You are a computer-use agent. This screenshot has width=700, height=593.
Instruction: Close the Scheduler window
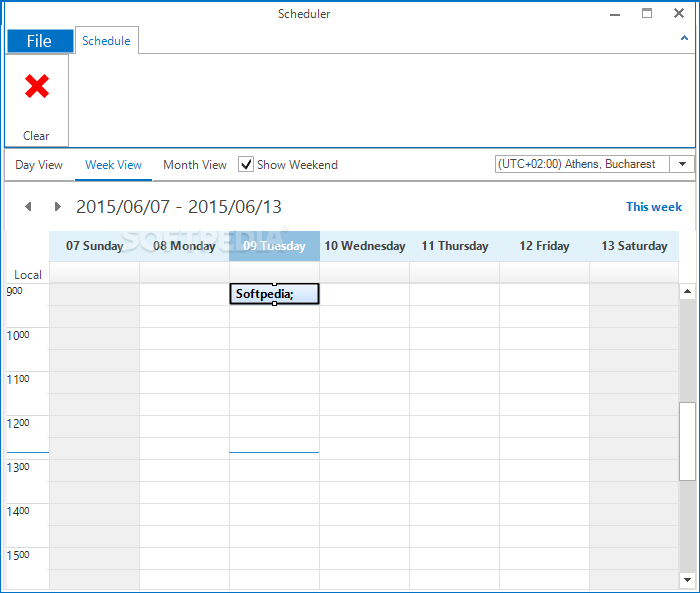(679, 13)
